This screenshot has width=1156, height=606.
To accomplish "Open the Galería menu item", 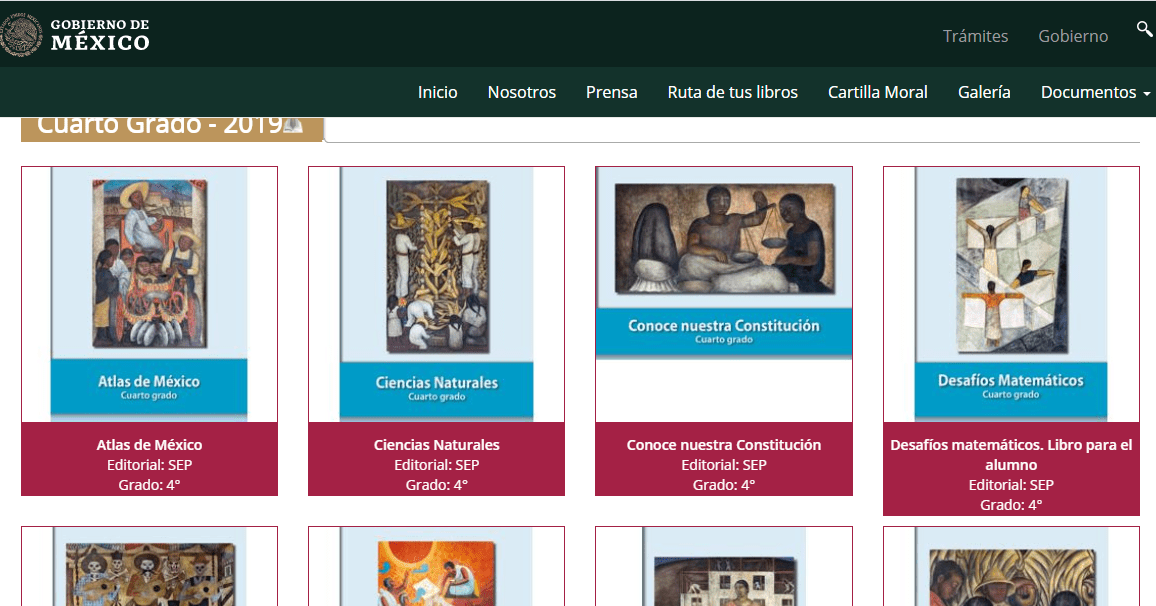I will [x=983, y=92].
